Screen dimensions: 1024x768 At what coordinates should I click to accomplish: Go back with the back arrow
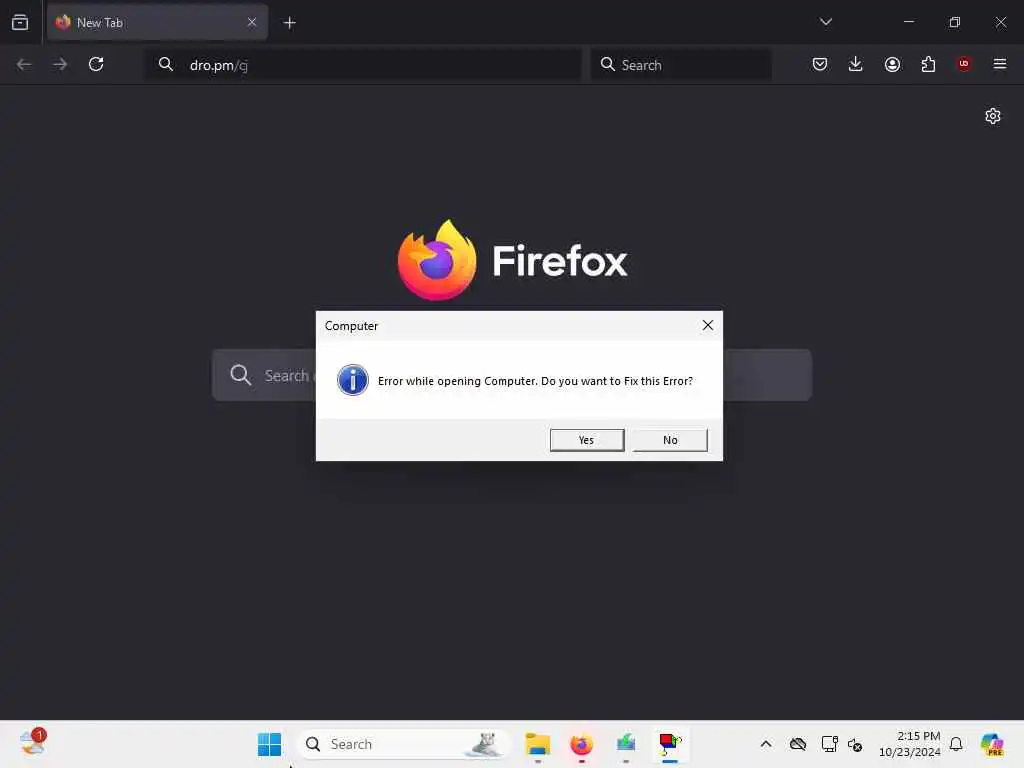click(24, 64)
